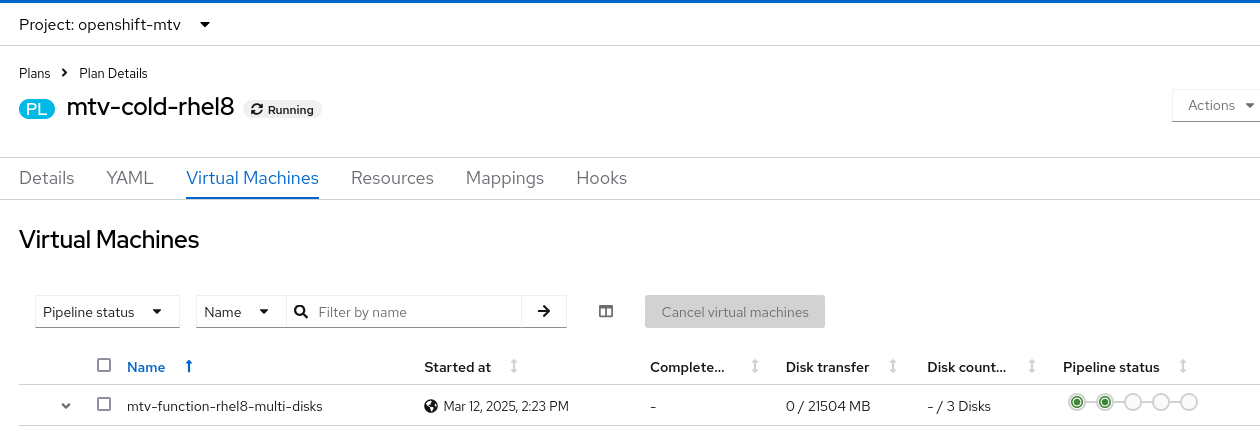Switch to the YAML tab

coord(130,178)
